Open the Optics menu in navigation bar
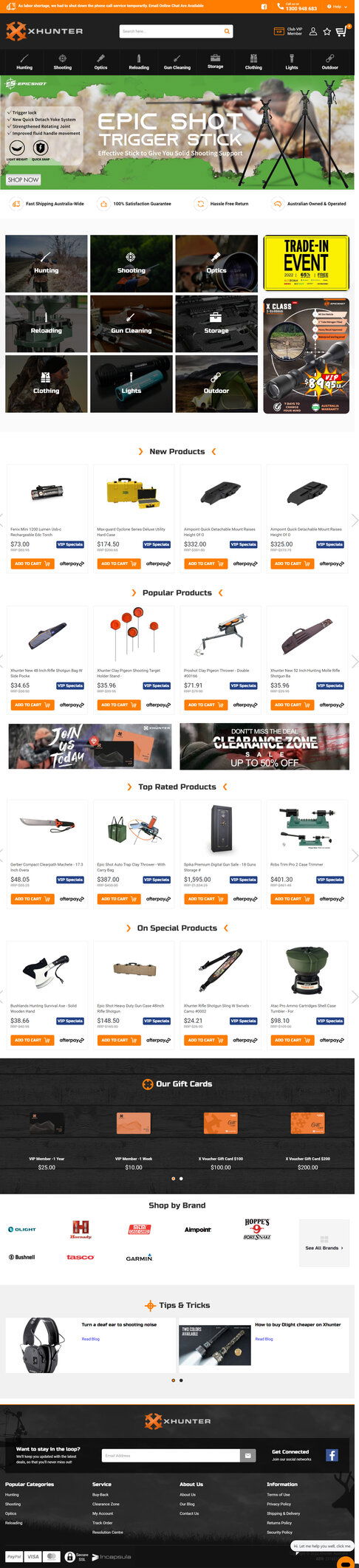359x1568 pixels. pyautogui.click(x=100, y=62)
